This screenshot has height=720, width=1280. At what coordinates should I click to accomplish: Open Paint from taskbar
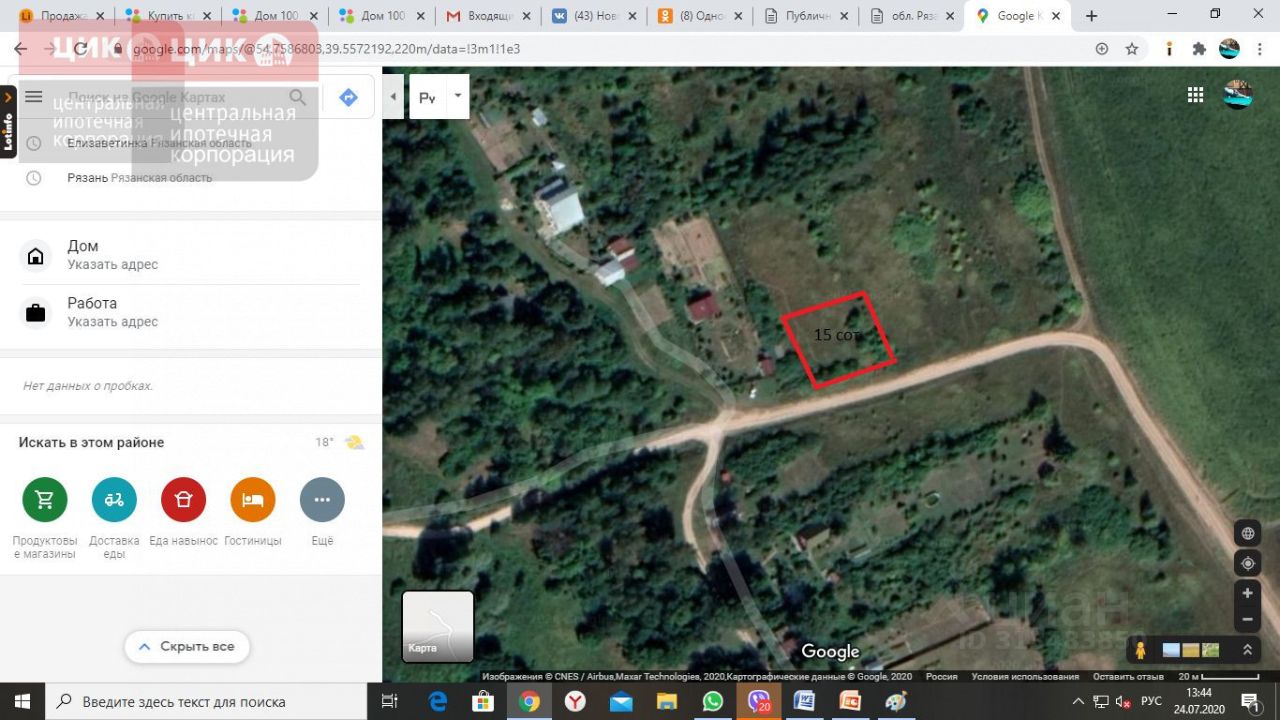pyautogui.click(x=896, y=701)
